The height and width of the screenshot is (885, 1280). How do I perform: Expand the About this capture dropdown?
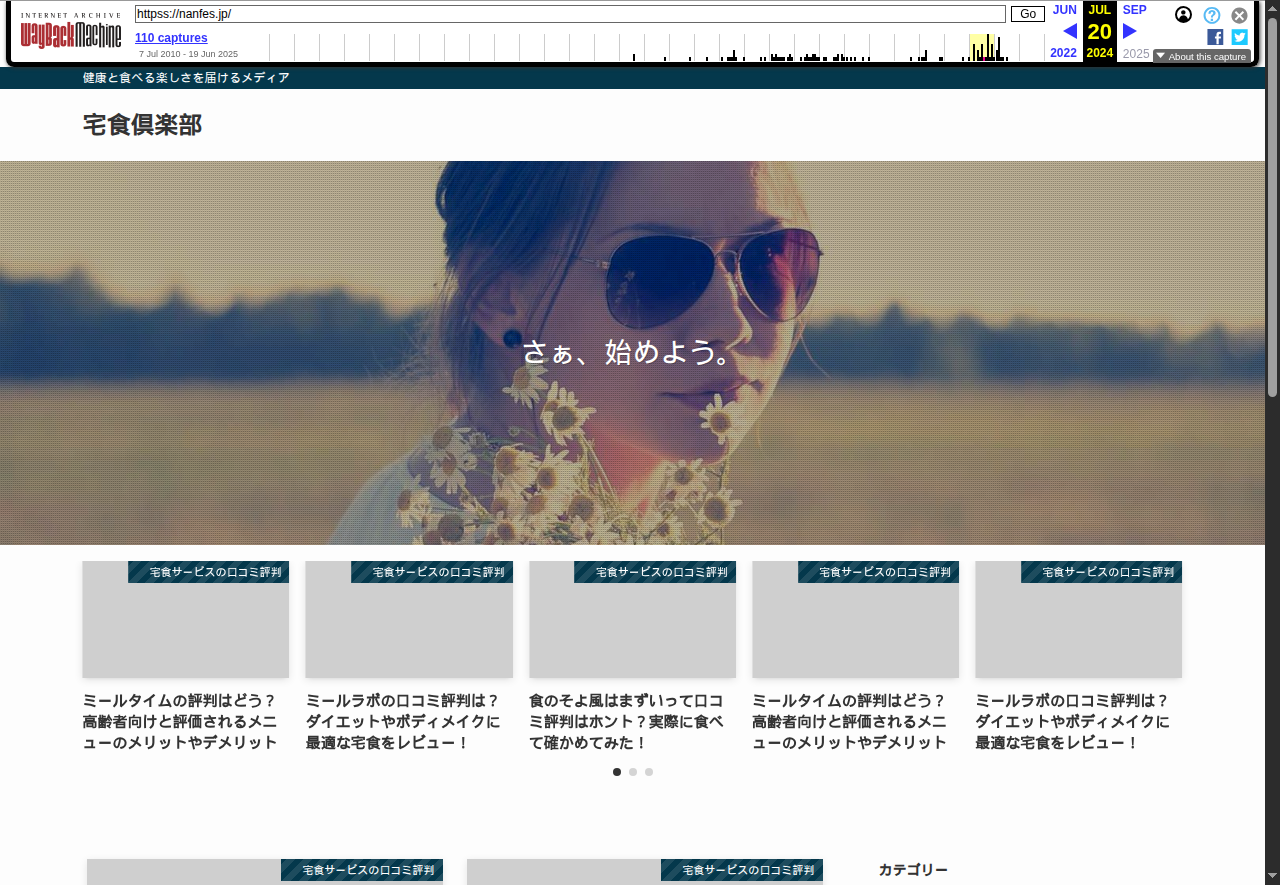1201,56
